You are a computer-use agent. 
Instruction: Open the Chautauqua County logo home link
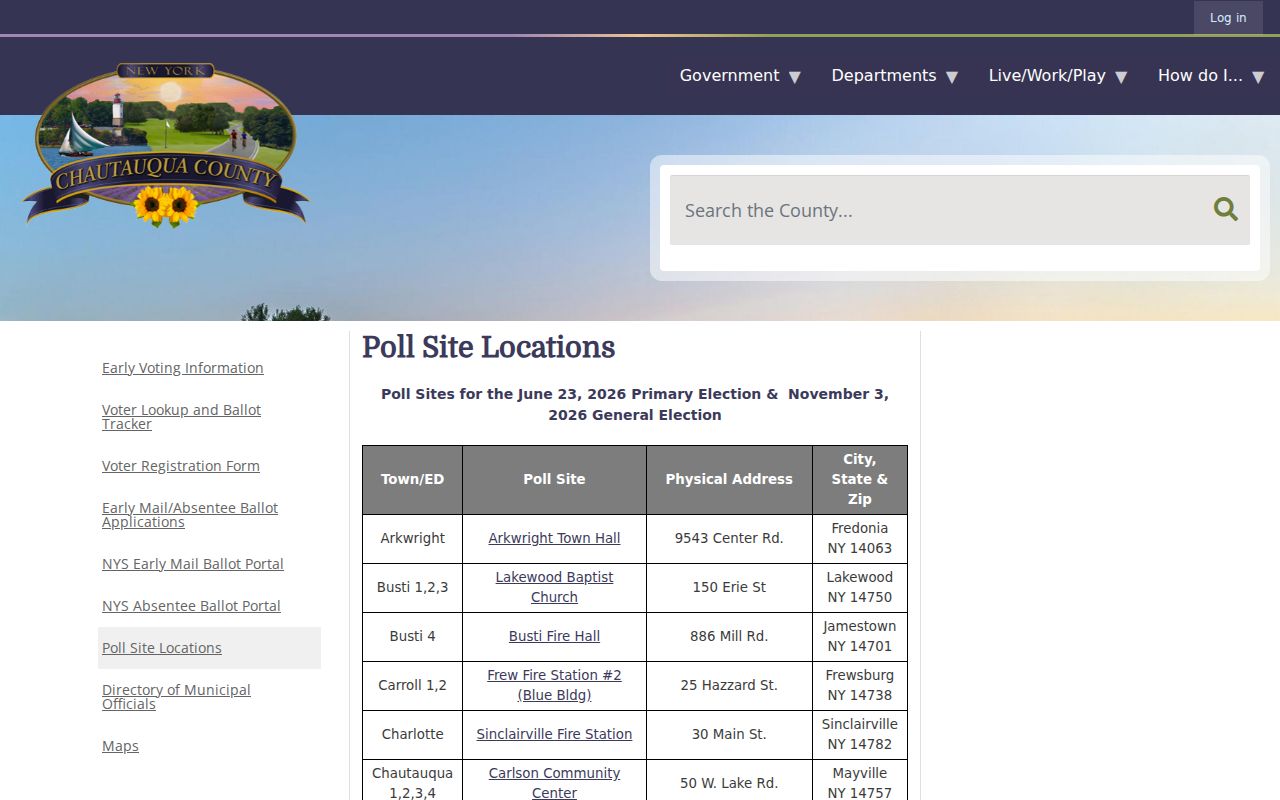point(165,145)
